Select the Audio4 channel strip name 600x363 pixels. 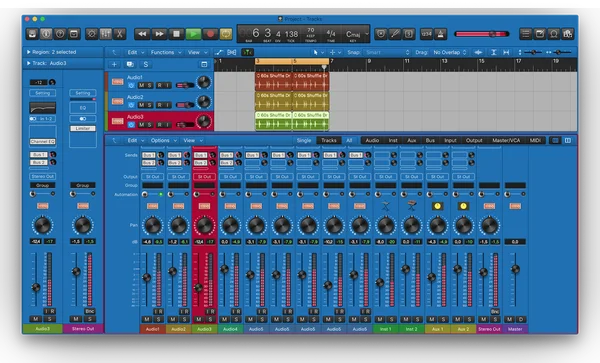(x=230, y=329)
